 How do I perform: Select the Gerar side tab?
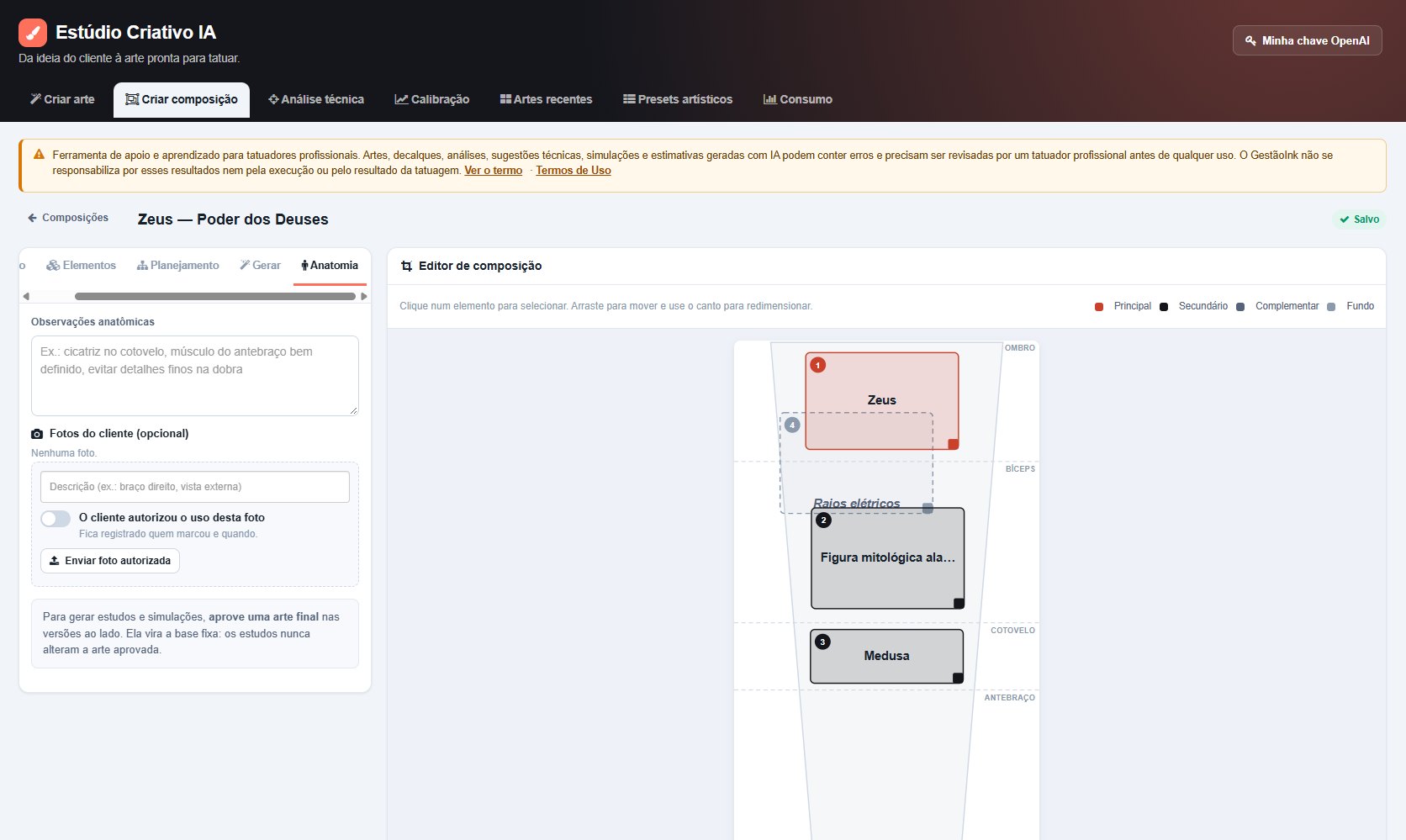261,266
